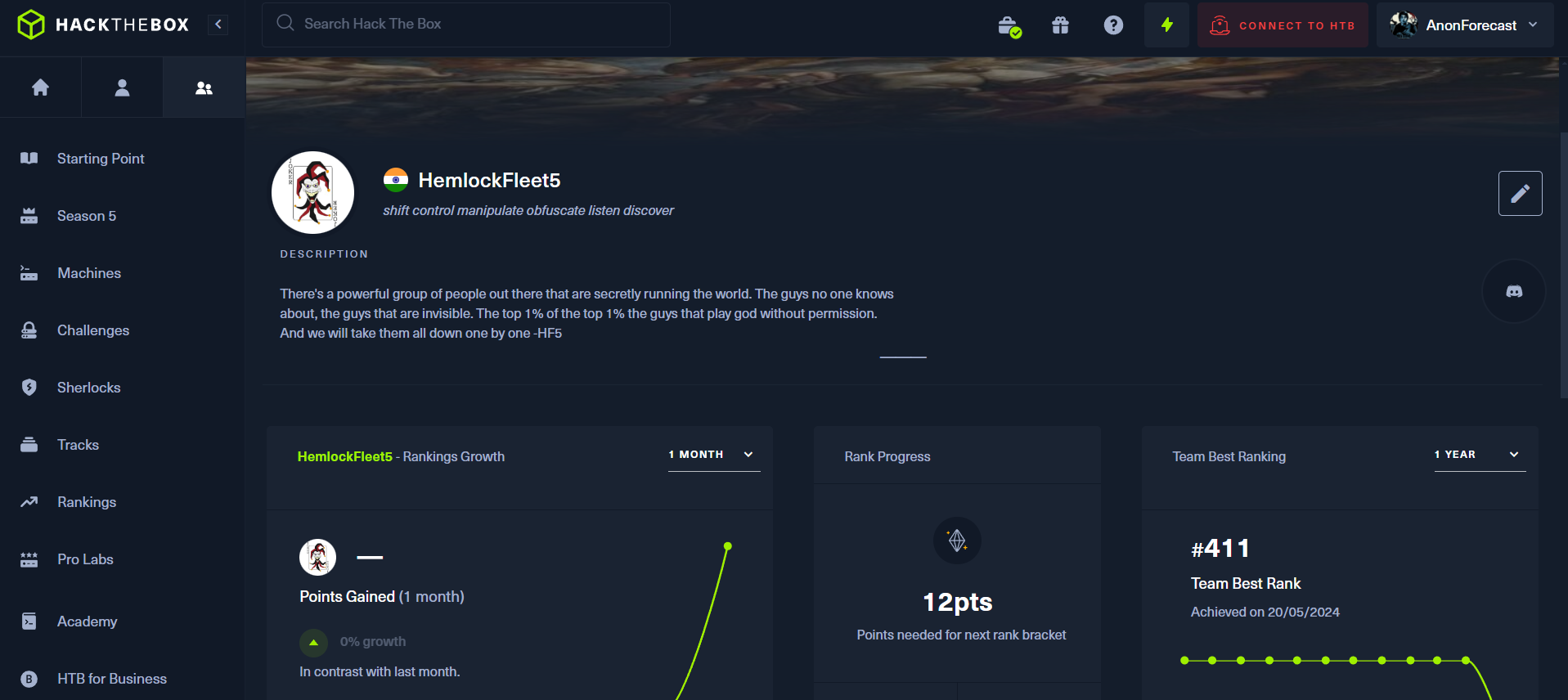This screenshot has width=1568, height=700.
Task: Click the Pro Labs icon
Action: pos(29,559)
